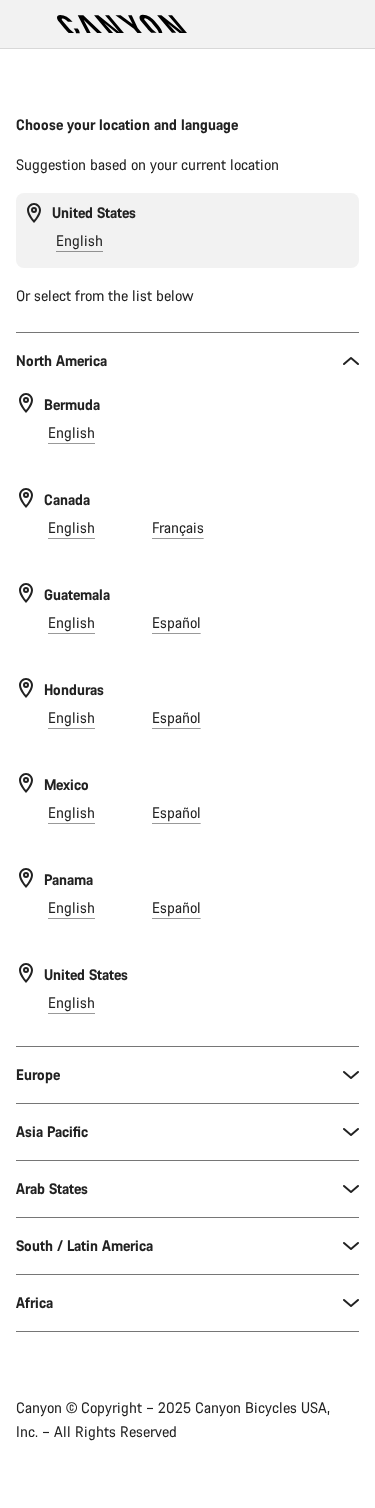Choose Français for Canada
Viewport: 375px width, 1508px height.
tap(178, 528)
